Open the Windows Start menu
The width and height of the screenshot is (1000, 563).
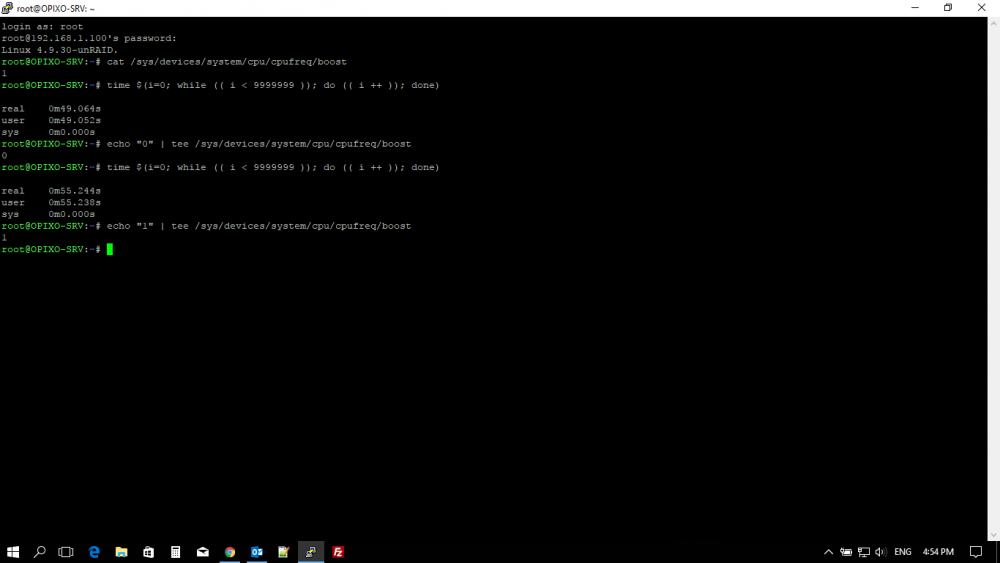coord(13,552)
